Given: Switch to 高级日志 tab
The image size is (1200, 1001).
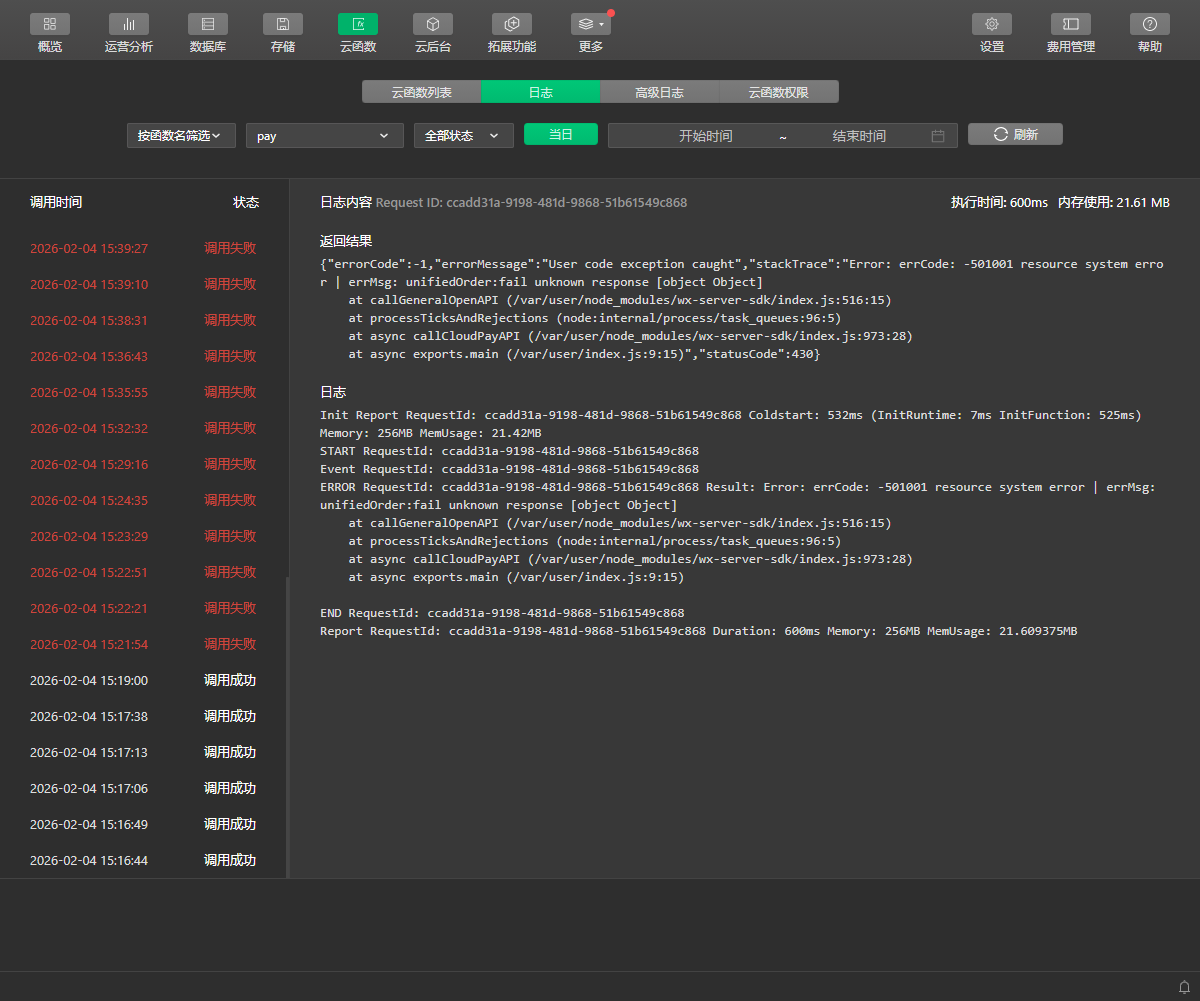Looking at the screenshot, I should [659, 92].
